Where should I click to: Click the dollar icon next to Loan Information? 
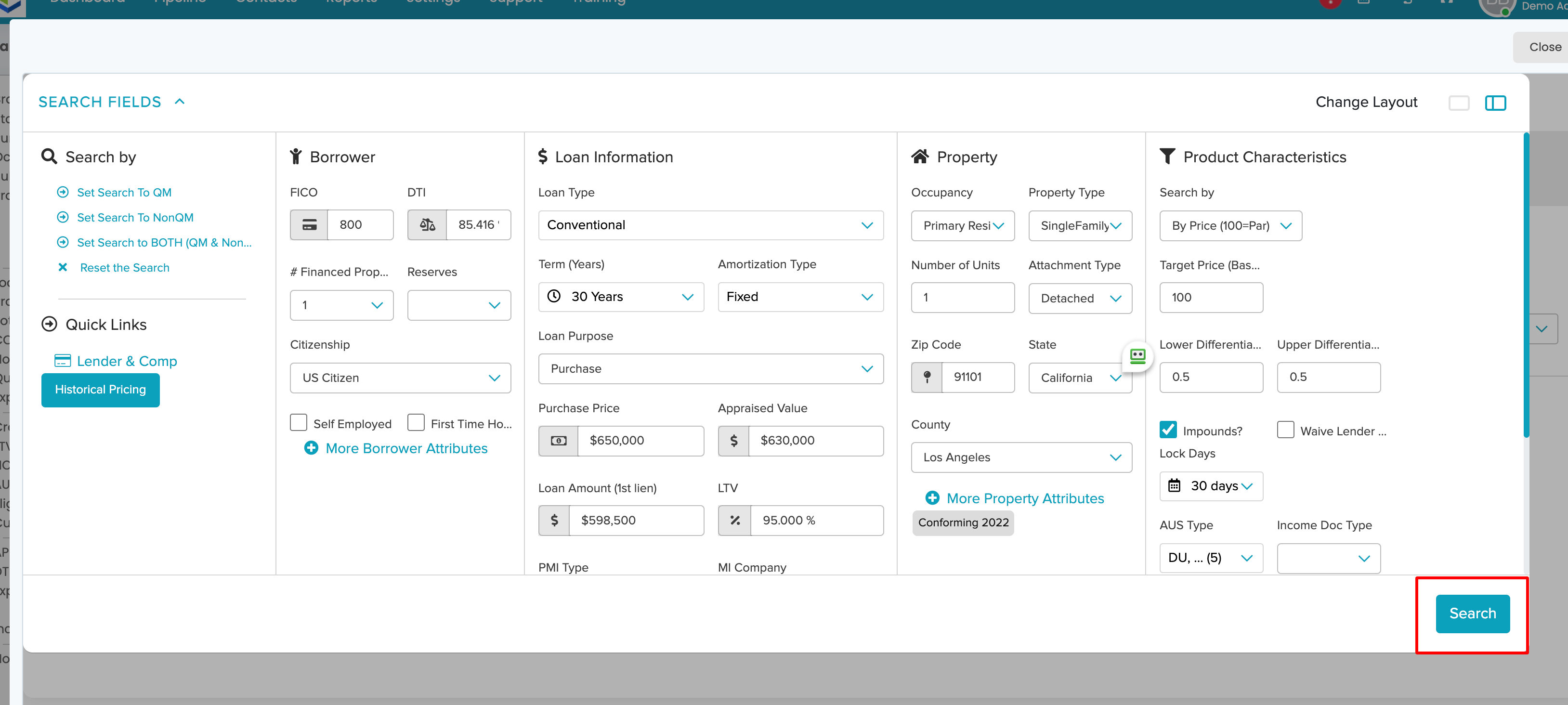544,157
